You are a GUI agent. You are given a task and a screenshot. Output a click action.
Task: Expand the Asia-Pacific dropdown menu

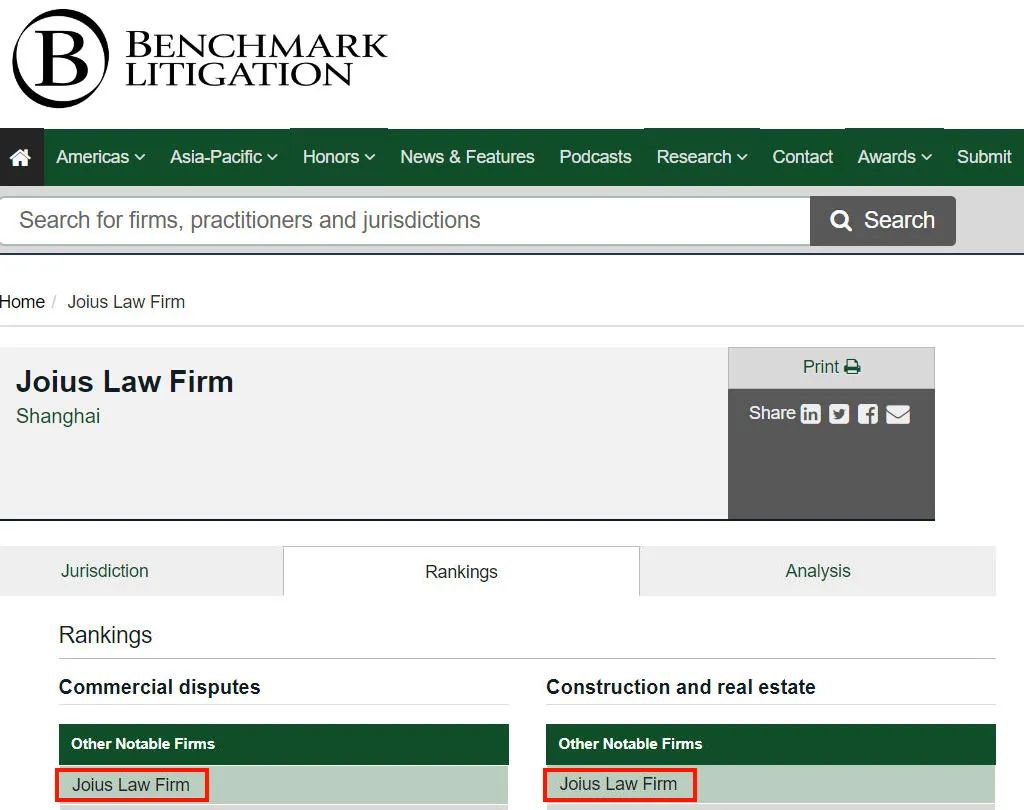[x=224, y=157]
